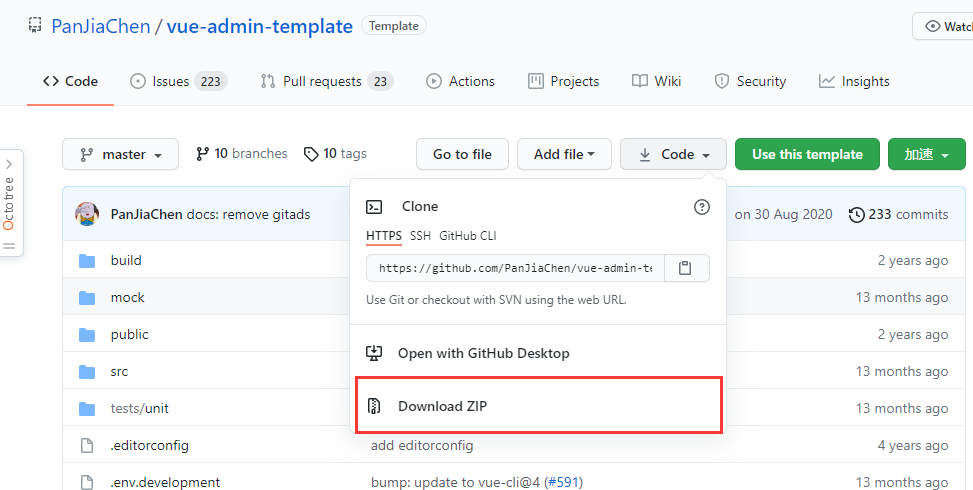This screenshot has width=973, height=490.
Task: Click Open with GitHub Desktop
Action: click(x=538, y=354)
